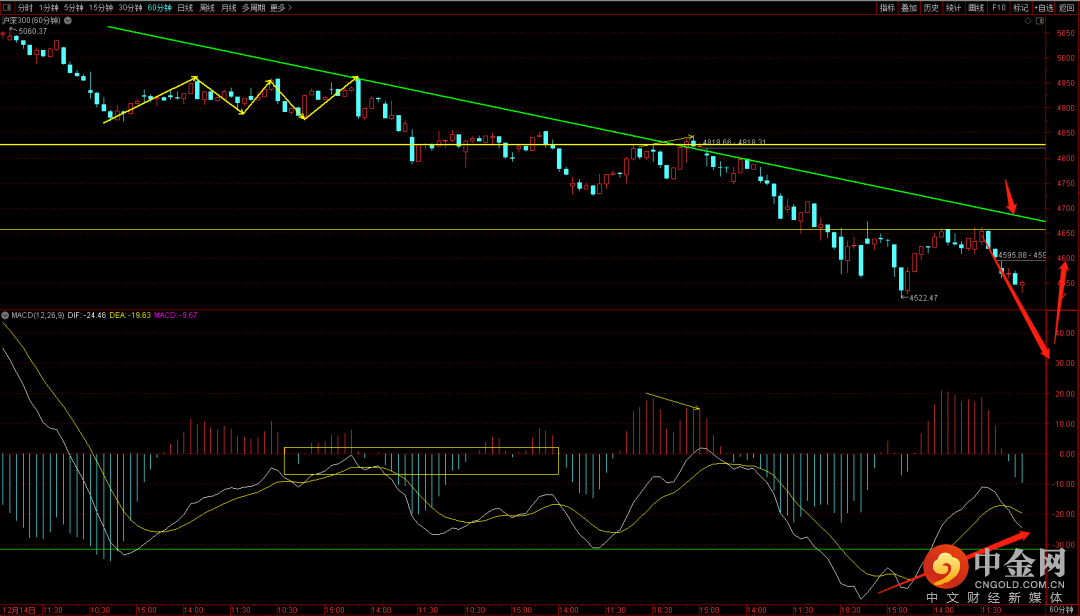Open 多周期 multi-period view
This screenshot has width=1080, height=616.
tap(253, 7)
